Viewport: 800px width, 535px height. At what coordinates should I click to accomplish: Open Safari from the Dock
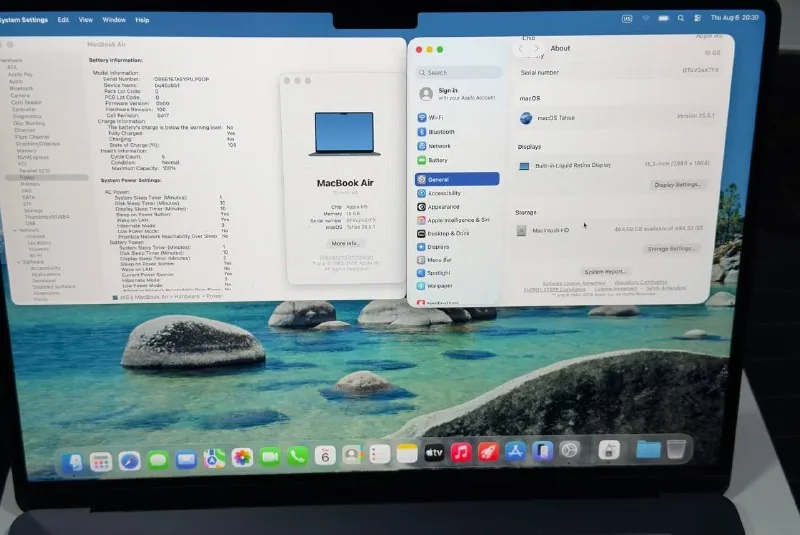click(130, 461)
